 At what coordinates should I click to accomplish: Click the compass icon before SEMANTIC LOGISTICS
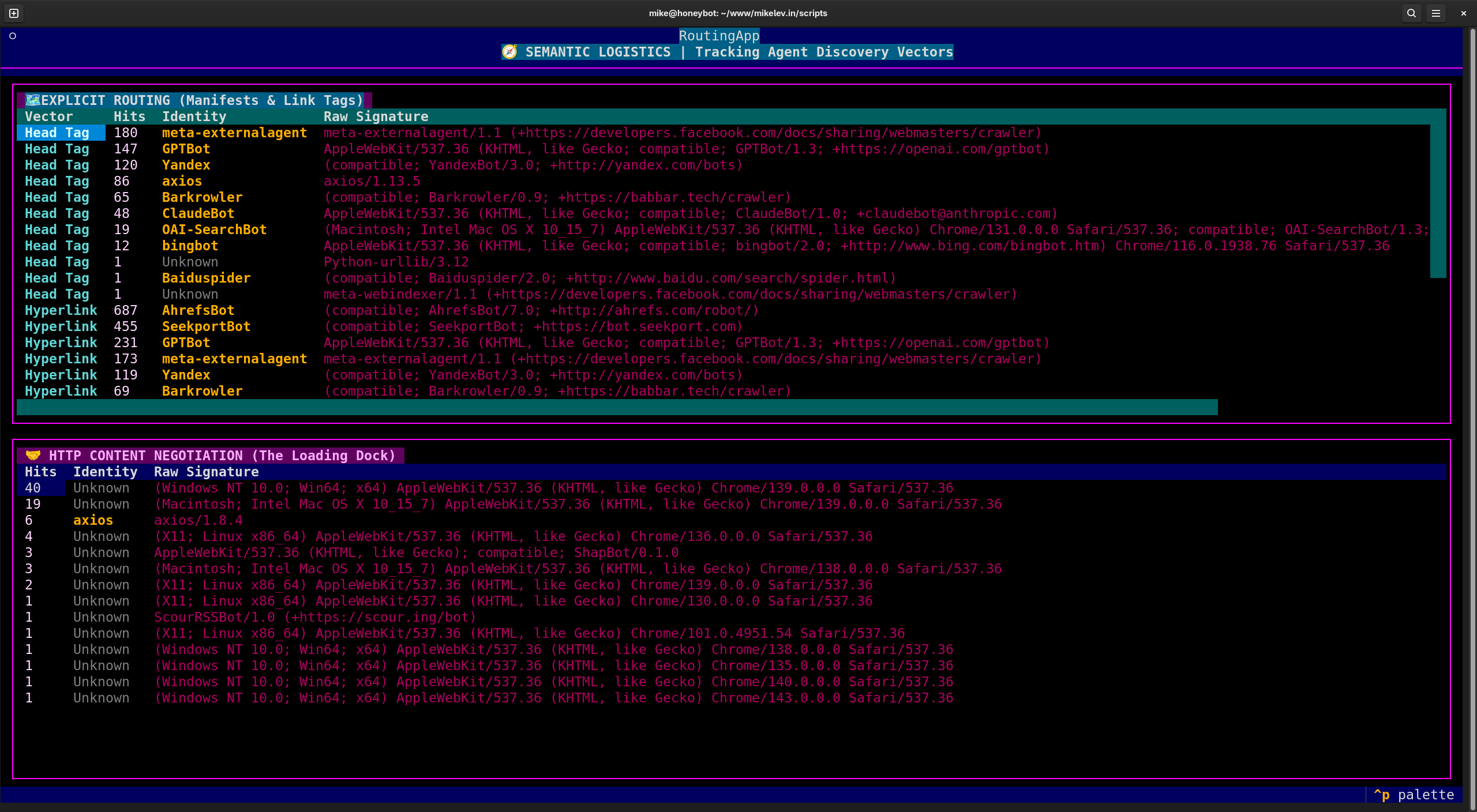coord(509,52)
